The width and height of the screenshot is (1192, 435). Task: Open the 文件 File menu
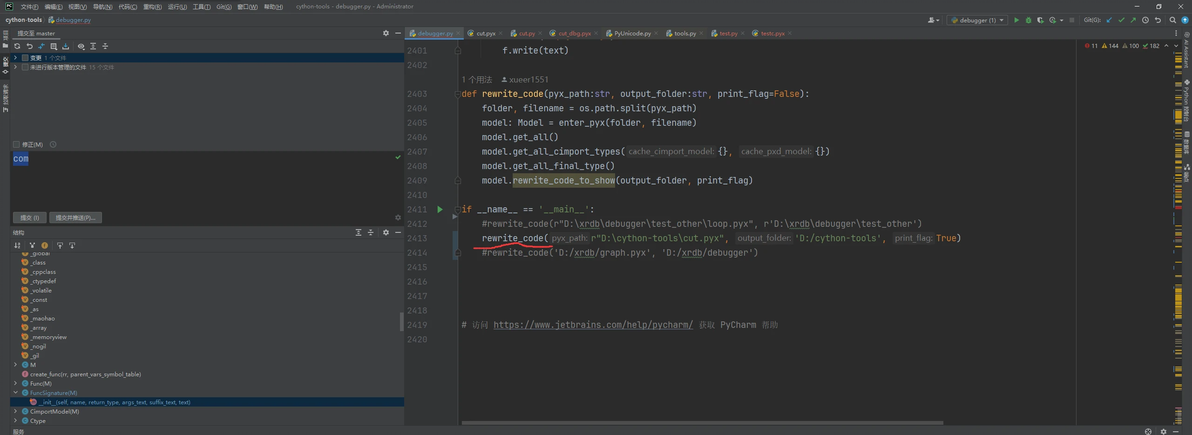30,6
